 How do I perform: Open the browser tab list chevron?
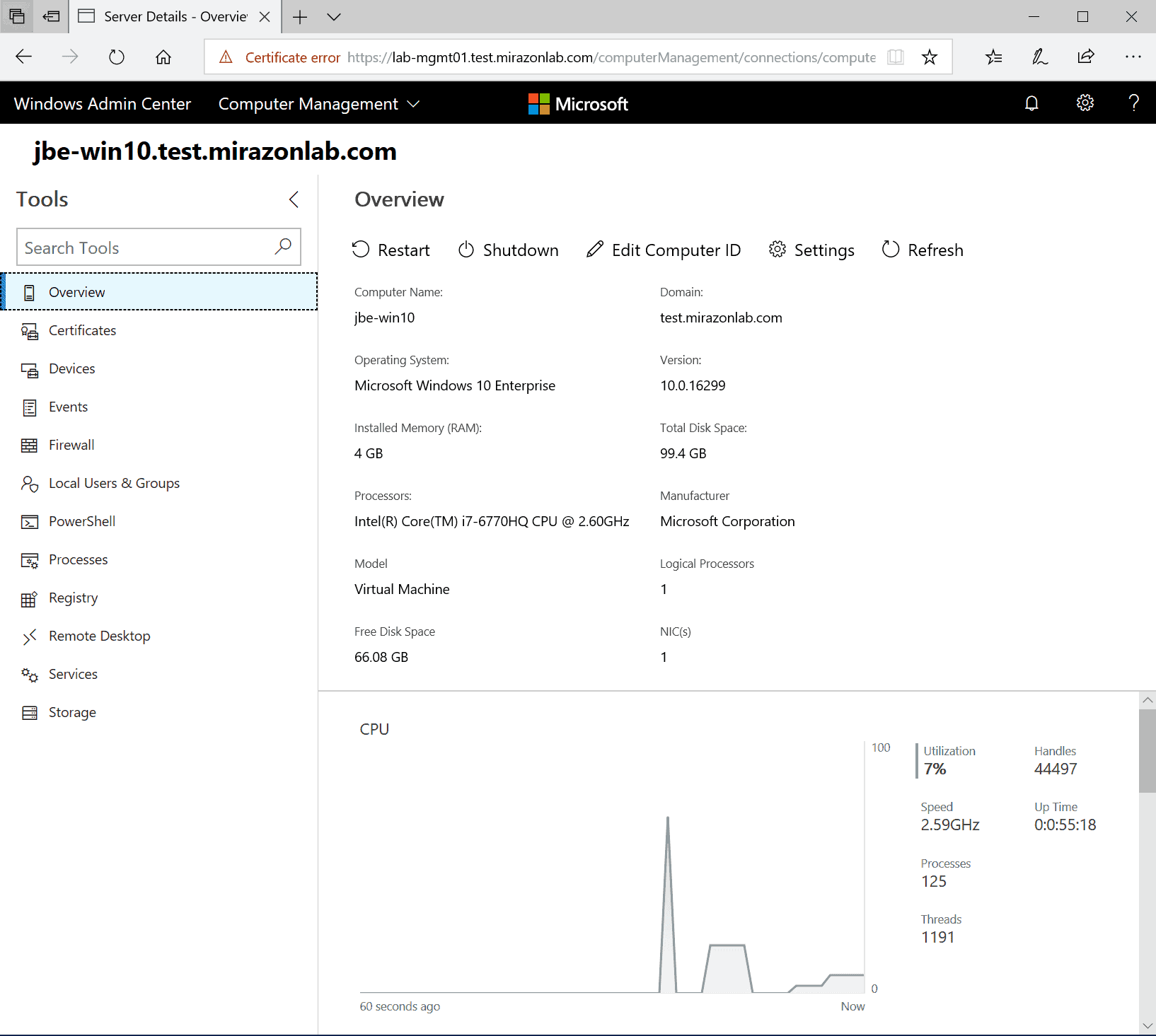pyautogui.click(x=334, y=17)
